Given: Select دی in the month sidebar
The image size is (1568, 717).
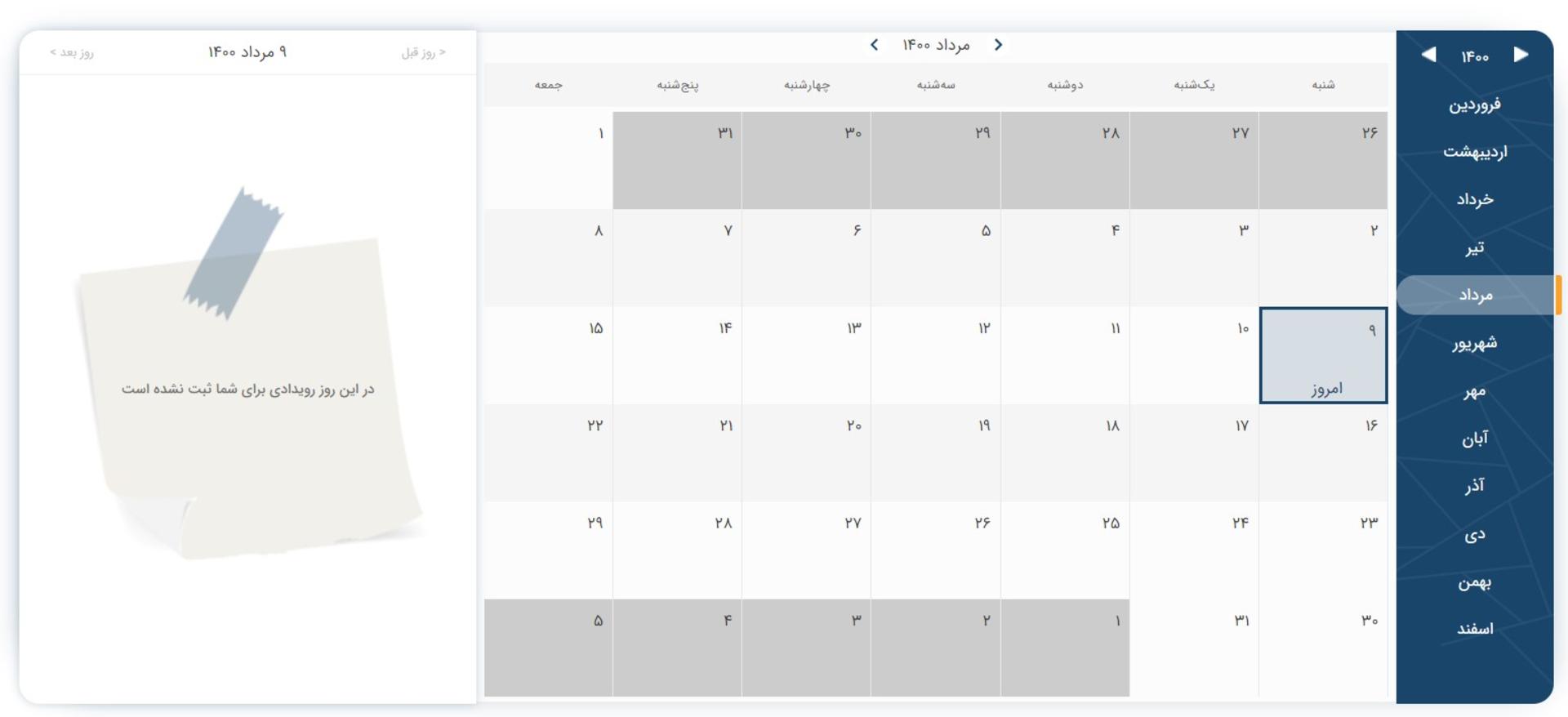Looking at the screenshot, I should point(1475,534).
